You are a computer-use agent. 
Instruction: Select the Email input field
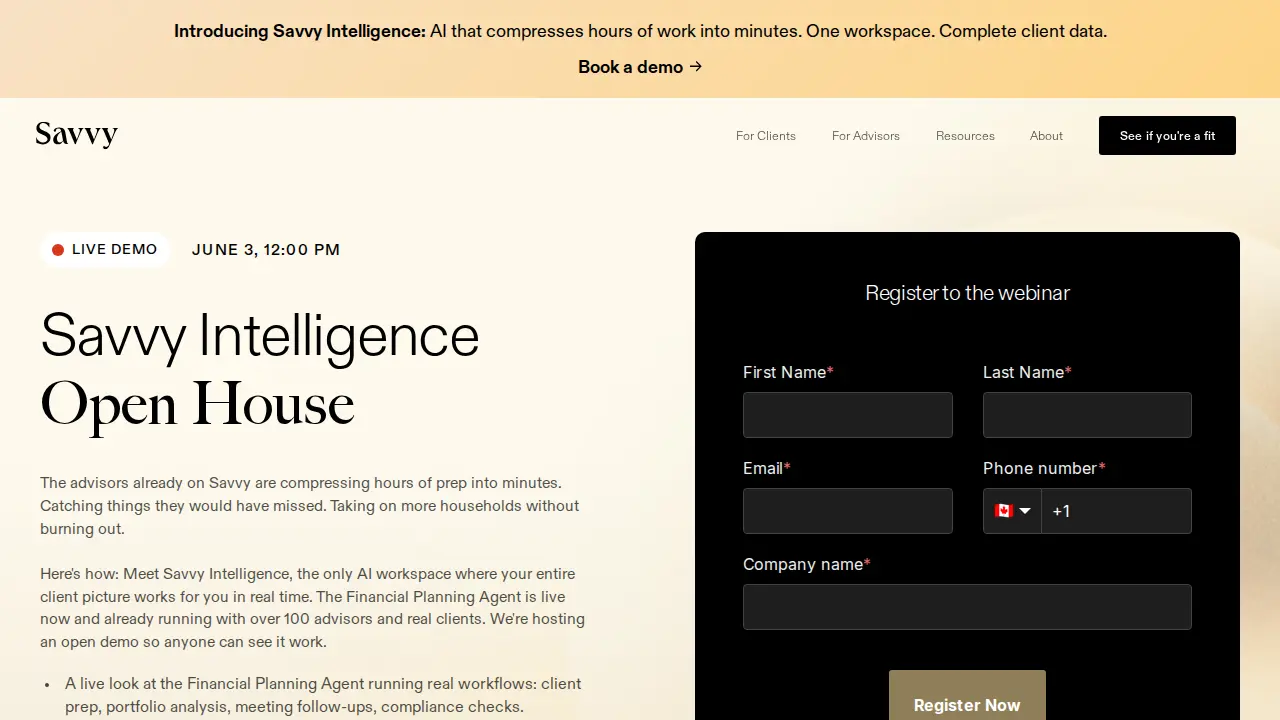(848, 511)
